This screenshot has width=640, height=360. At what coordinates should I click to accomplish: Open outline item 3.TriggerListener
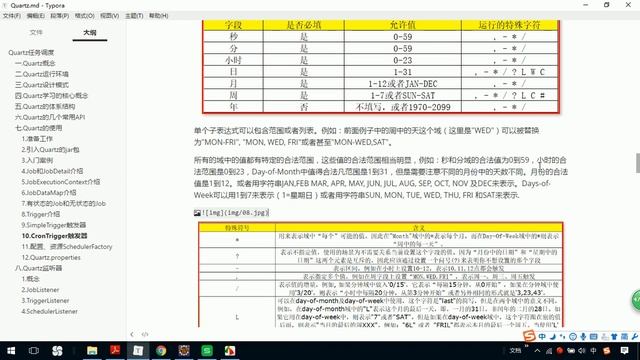point(45,300)
